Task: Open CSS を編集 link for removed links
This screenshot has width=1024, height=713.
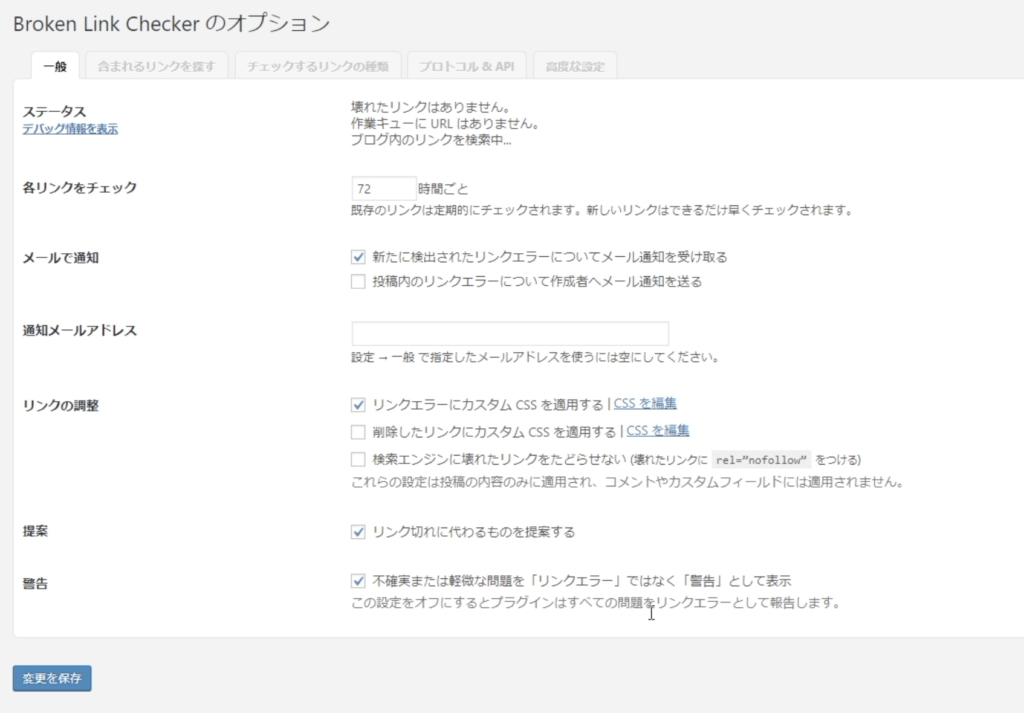Action: pyautogui.click(x=658, y=431)
